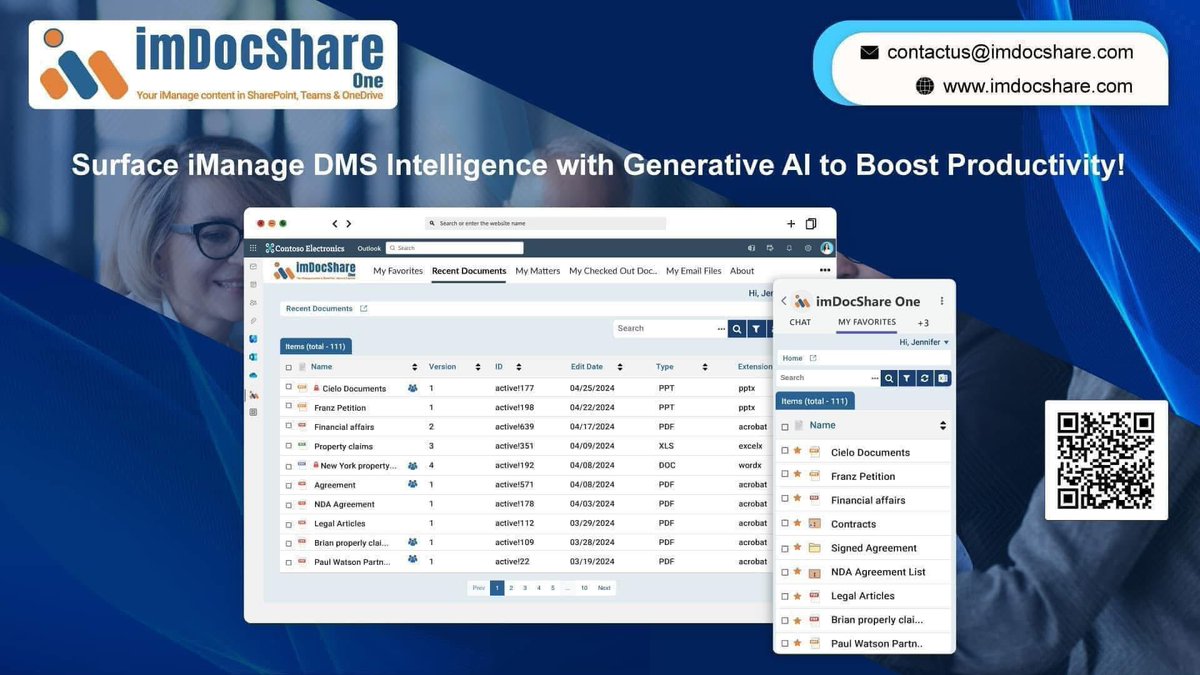Go to Next page in pagination

[x=604, y=588]
